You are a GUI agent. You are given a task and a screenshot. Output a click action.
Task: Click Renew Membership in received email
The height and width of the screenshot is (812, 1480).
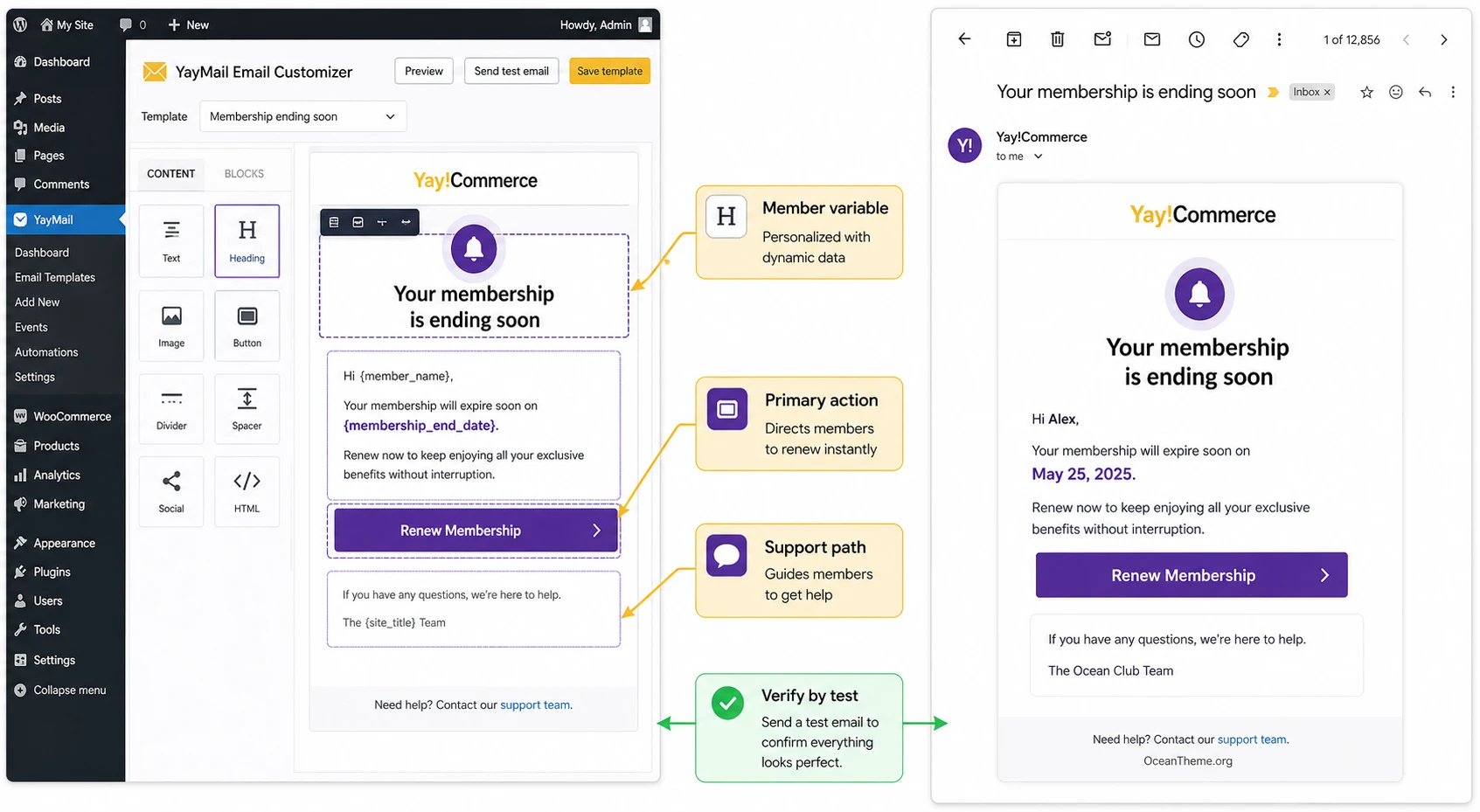(1192, 575)
